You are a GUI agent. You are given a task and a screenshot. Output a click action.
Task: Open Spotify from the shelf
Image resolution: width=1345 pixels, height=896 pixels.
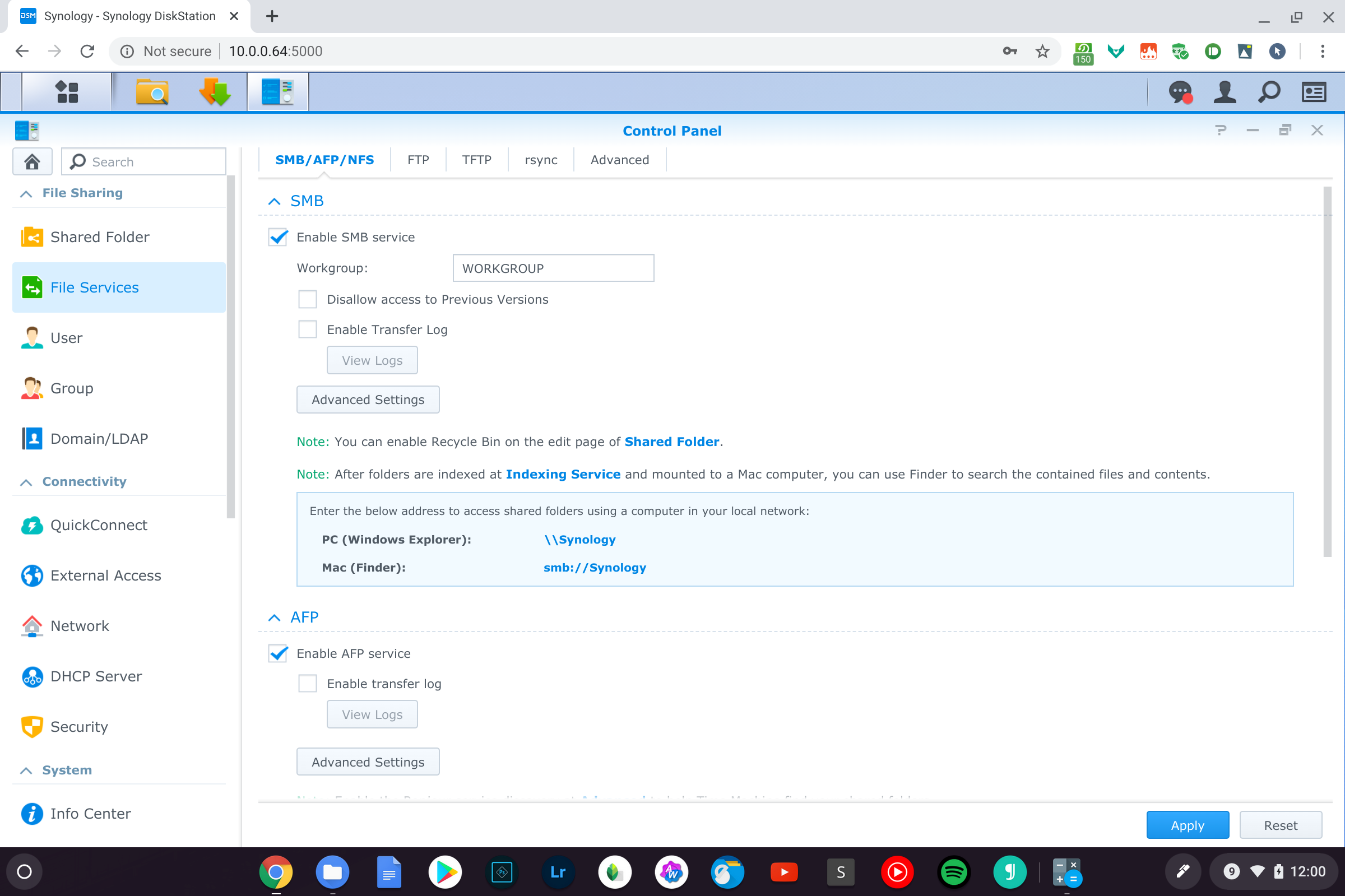953,872
